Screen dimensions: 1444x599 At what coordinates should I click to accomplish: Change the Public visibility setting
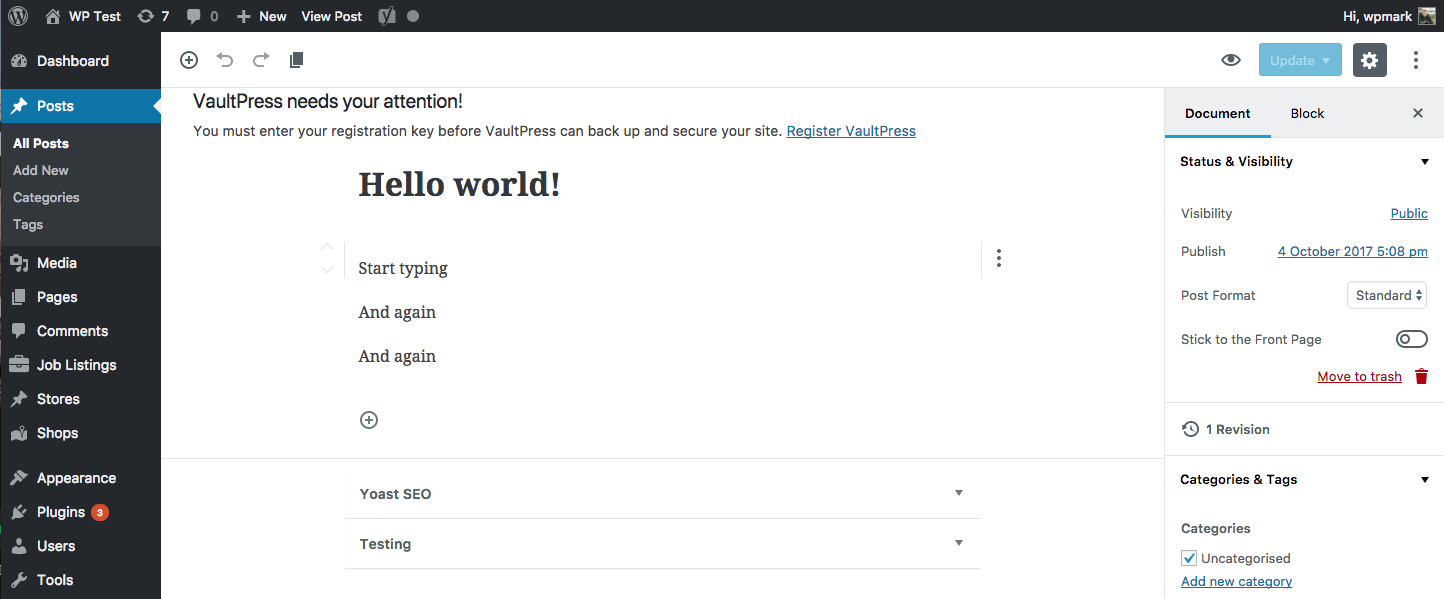coord(1409,213)
